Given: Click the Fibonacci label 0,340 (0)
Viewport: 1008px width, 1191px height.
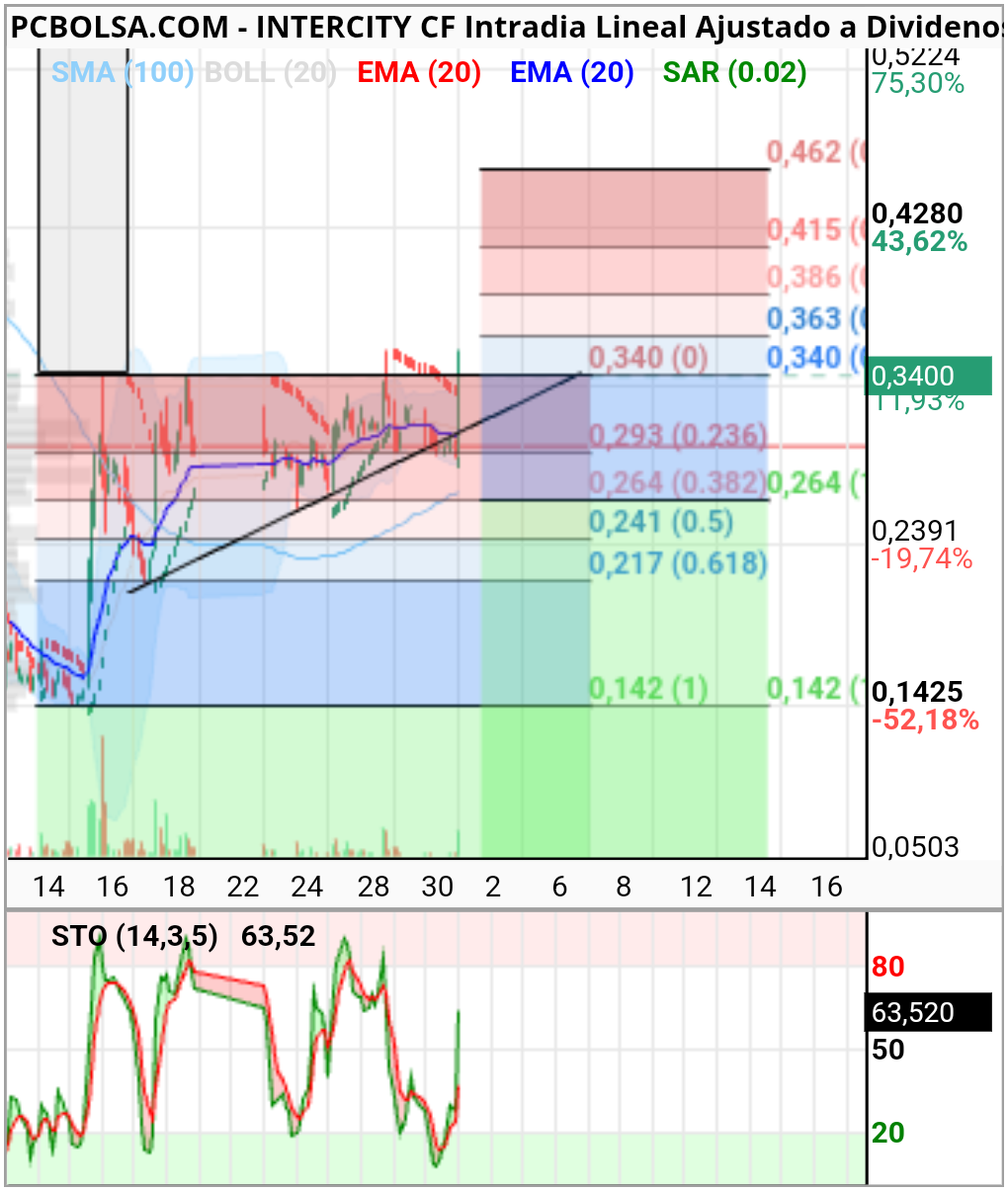Looking at the screenshot, I should tap(648, 357).
